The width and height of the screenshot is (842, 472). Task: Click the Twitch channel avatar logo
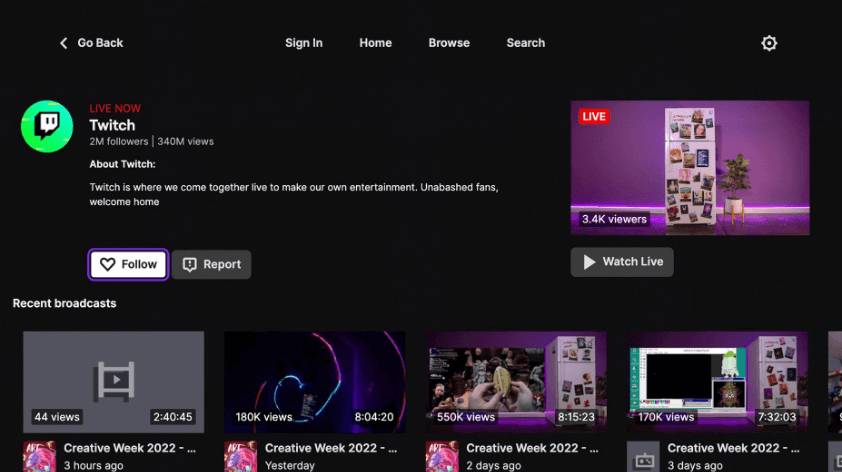[47, 126]
